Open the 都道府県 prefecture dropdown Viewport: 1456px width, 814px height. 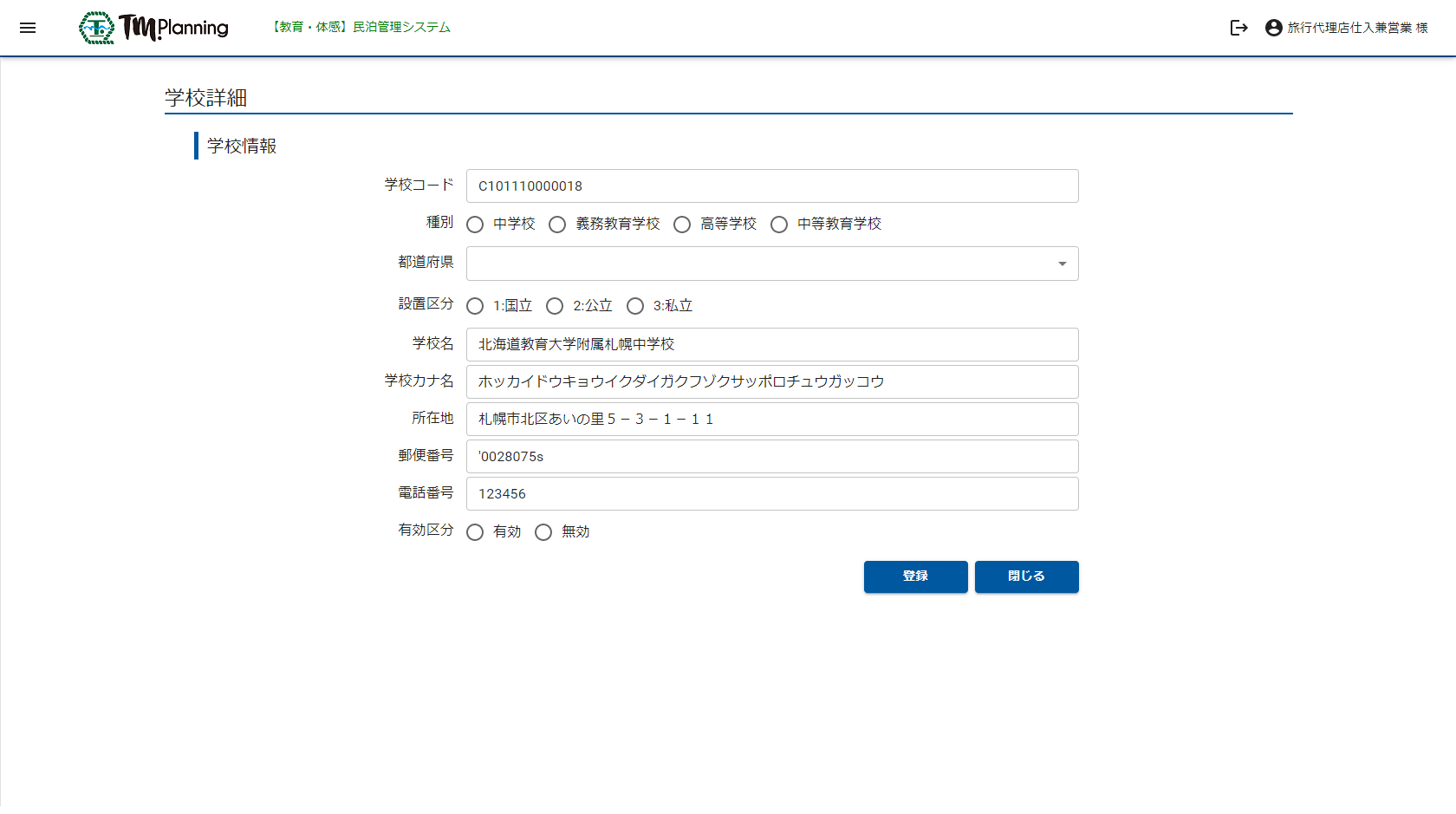tap(771, 264)
